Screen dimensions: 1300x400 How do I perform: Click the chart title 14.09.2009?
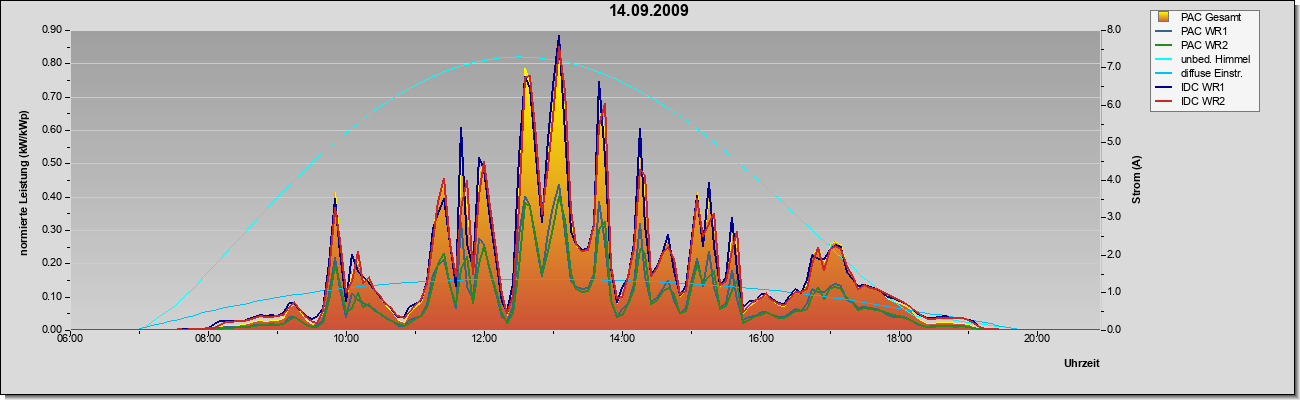click(649, 11)
